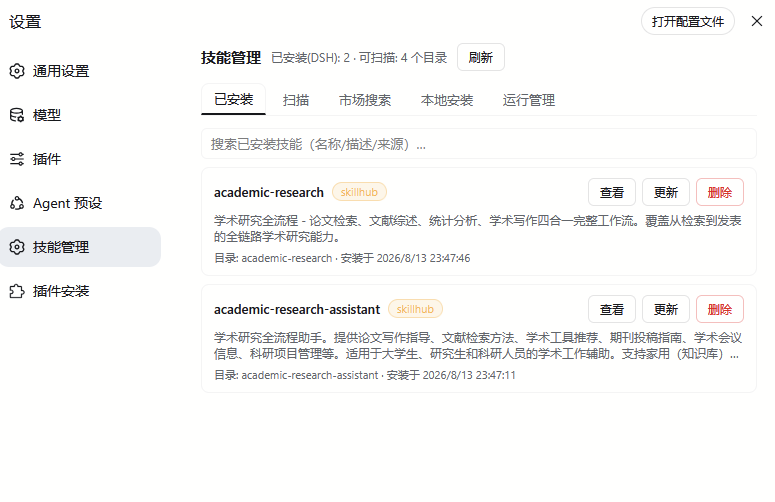Switch to the 扫描 tab
Screen dimensions: 775x502
[296, 100]
